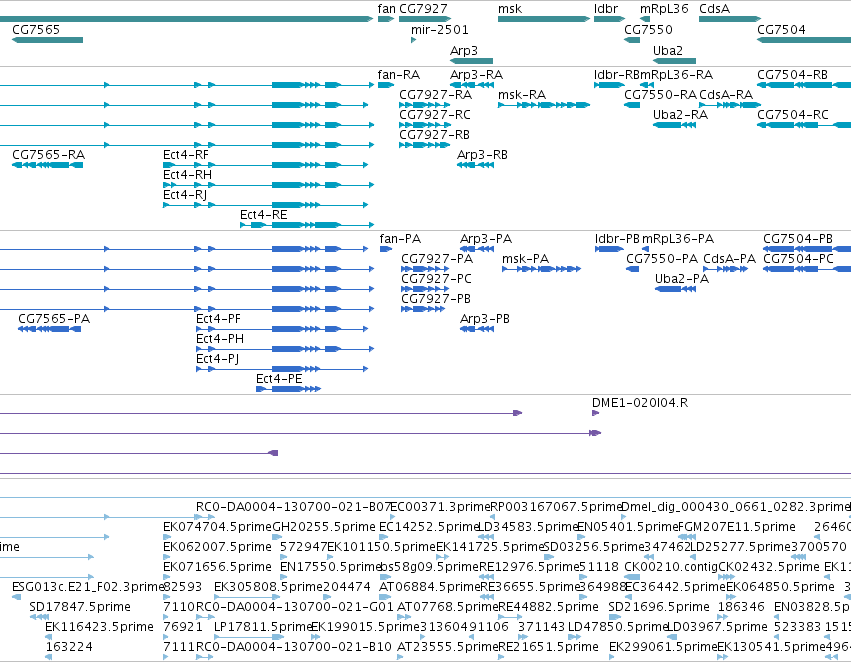Select the Ect4-PE protein label
851x662 pixels.
[x=279, y=379]
